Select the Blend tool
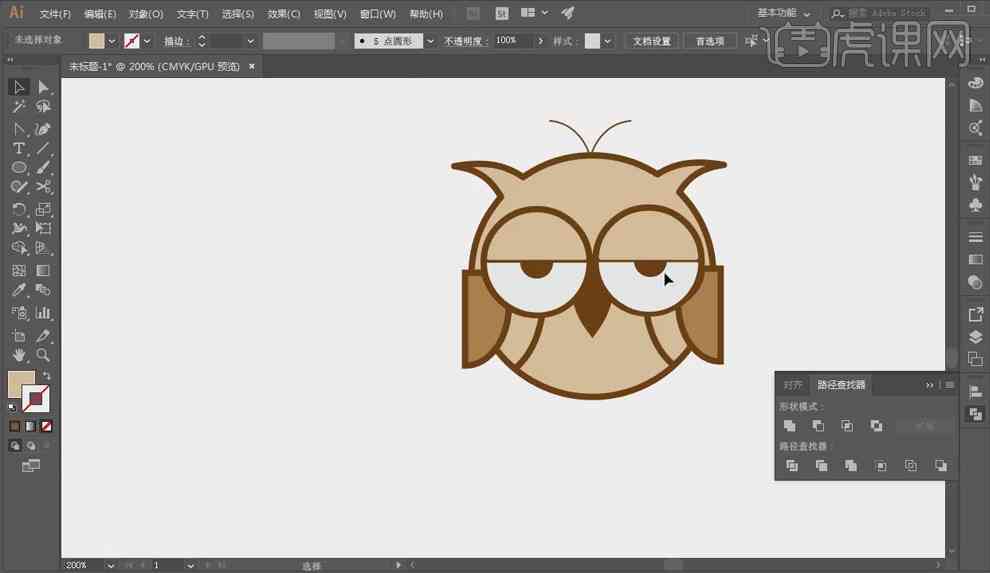990x573 pixels. pyautogui.click(x=43, y=290)
